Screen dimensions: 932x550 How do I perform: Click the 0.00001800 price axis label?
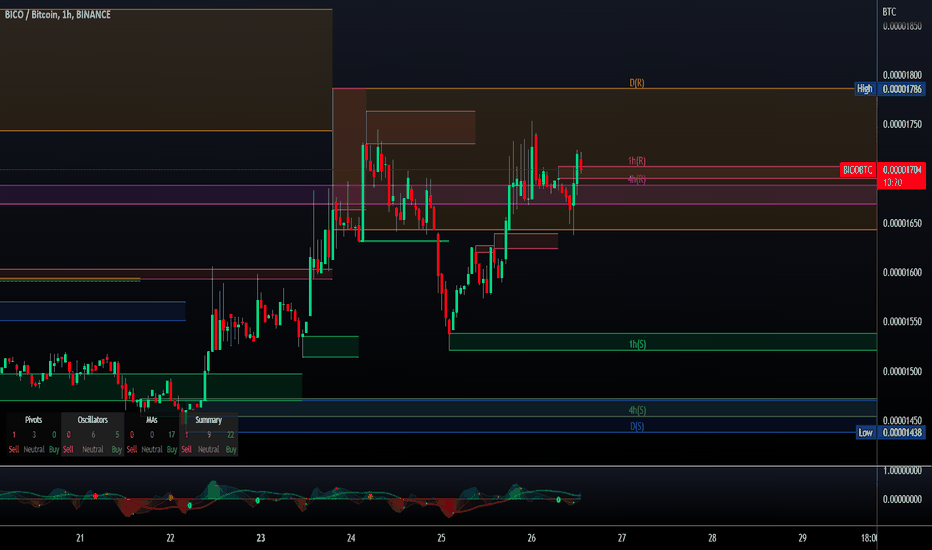pos(902,75)
